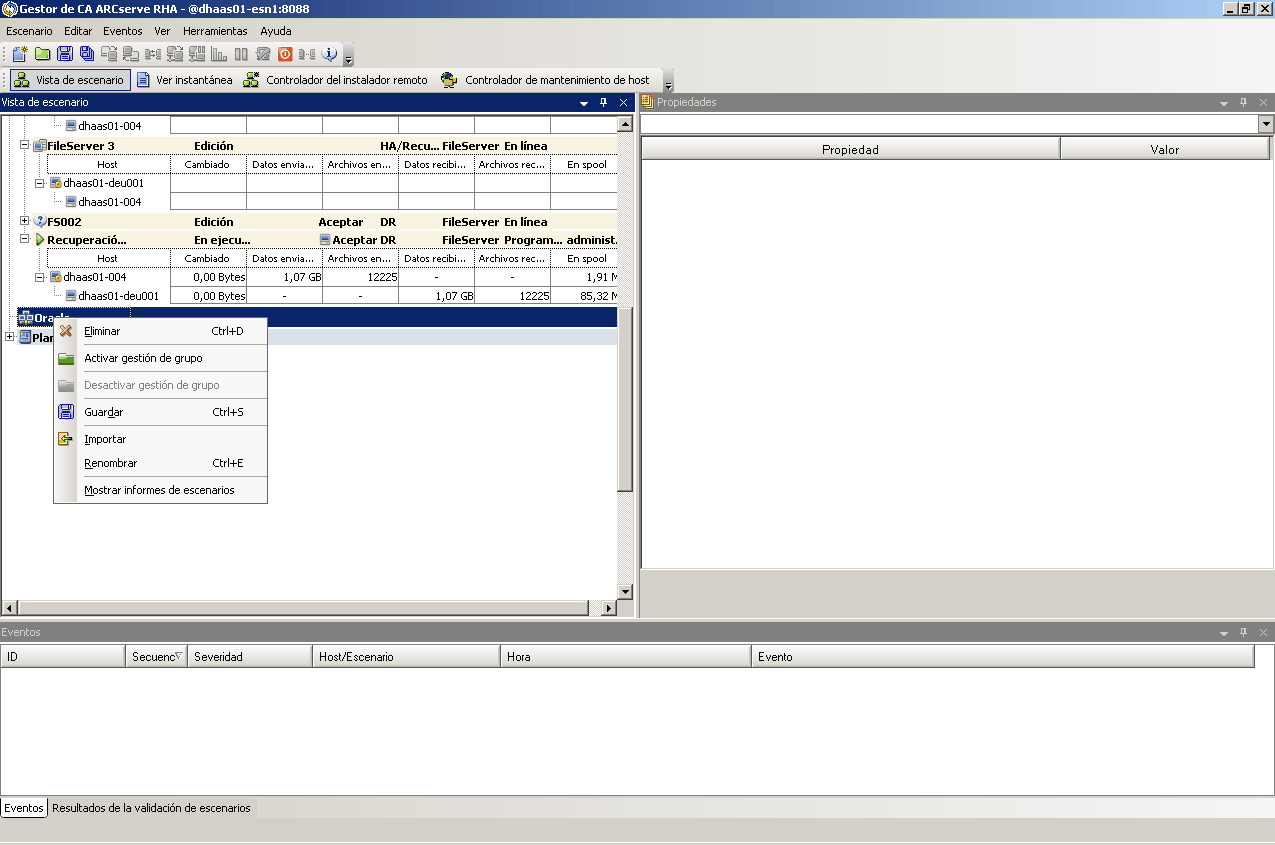Switch to Resultados de la validación tab

151,807
